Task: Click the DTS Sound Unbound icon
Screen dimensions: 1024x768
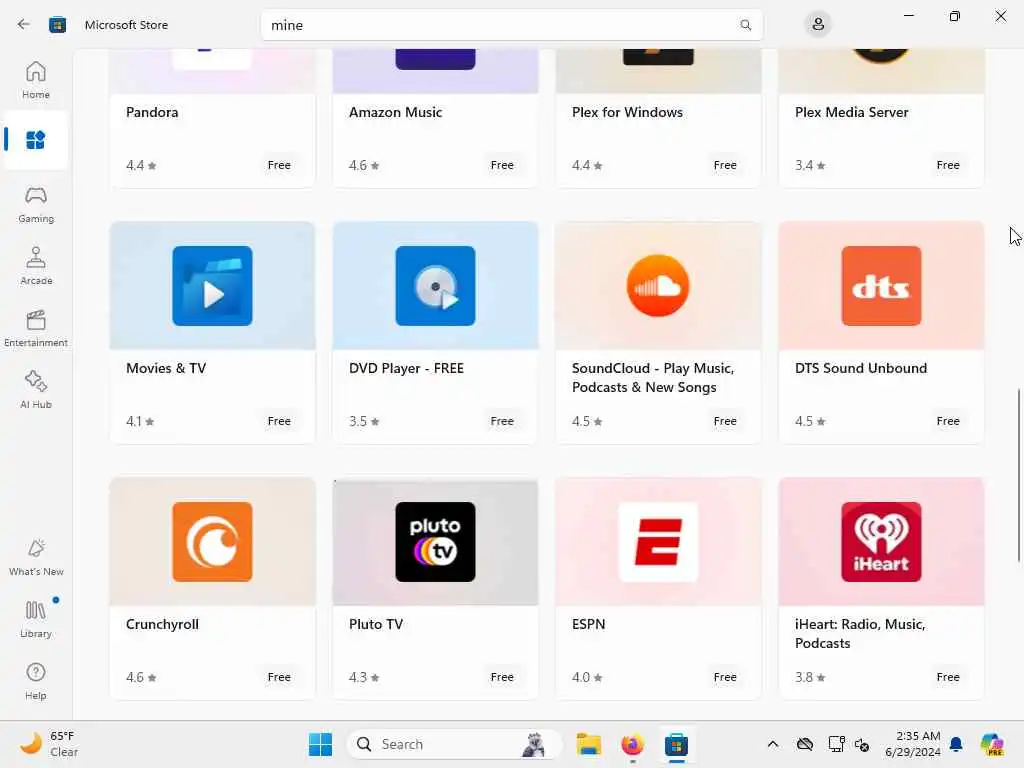Action: (881, 285)
